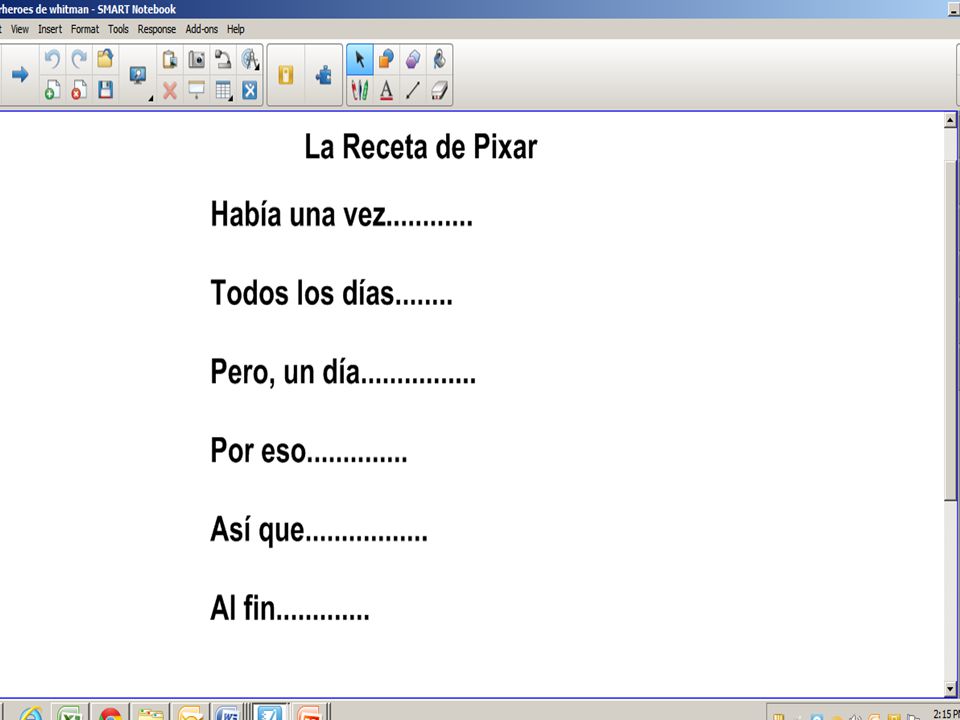This screenshot has height=720, width=960.
Task: Select the 'Así que' text line
Action: tap(319, 529)
